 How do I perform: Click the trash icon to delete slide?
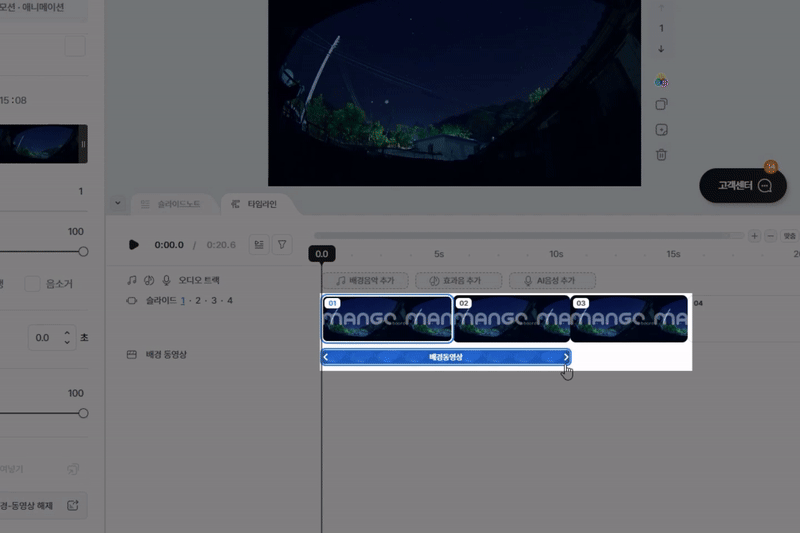(661, 154)
